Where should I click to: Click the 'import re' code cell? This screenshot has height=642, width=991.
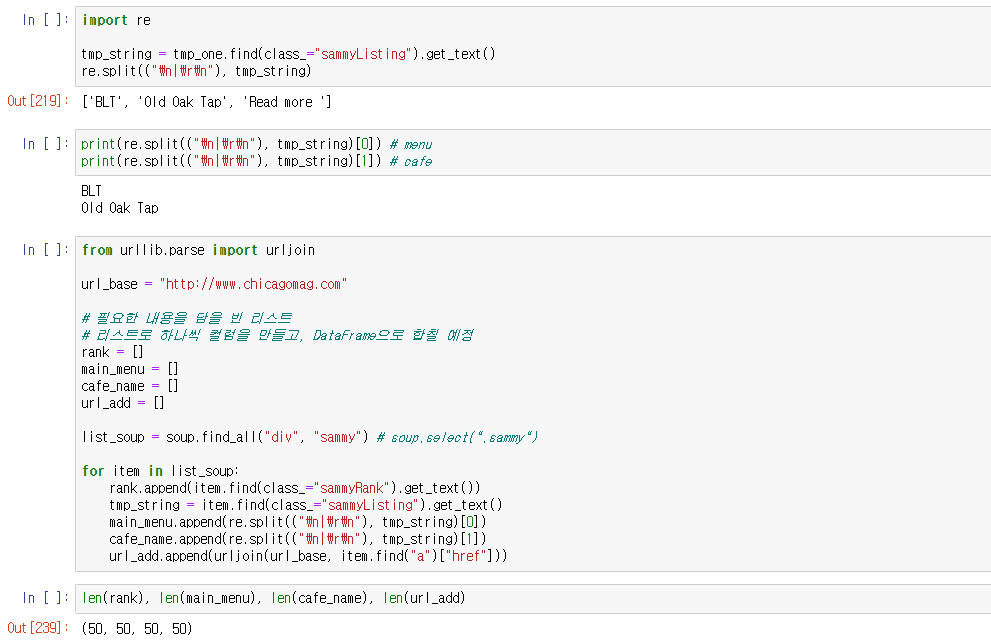[x=533, y=46]
